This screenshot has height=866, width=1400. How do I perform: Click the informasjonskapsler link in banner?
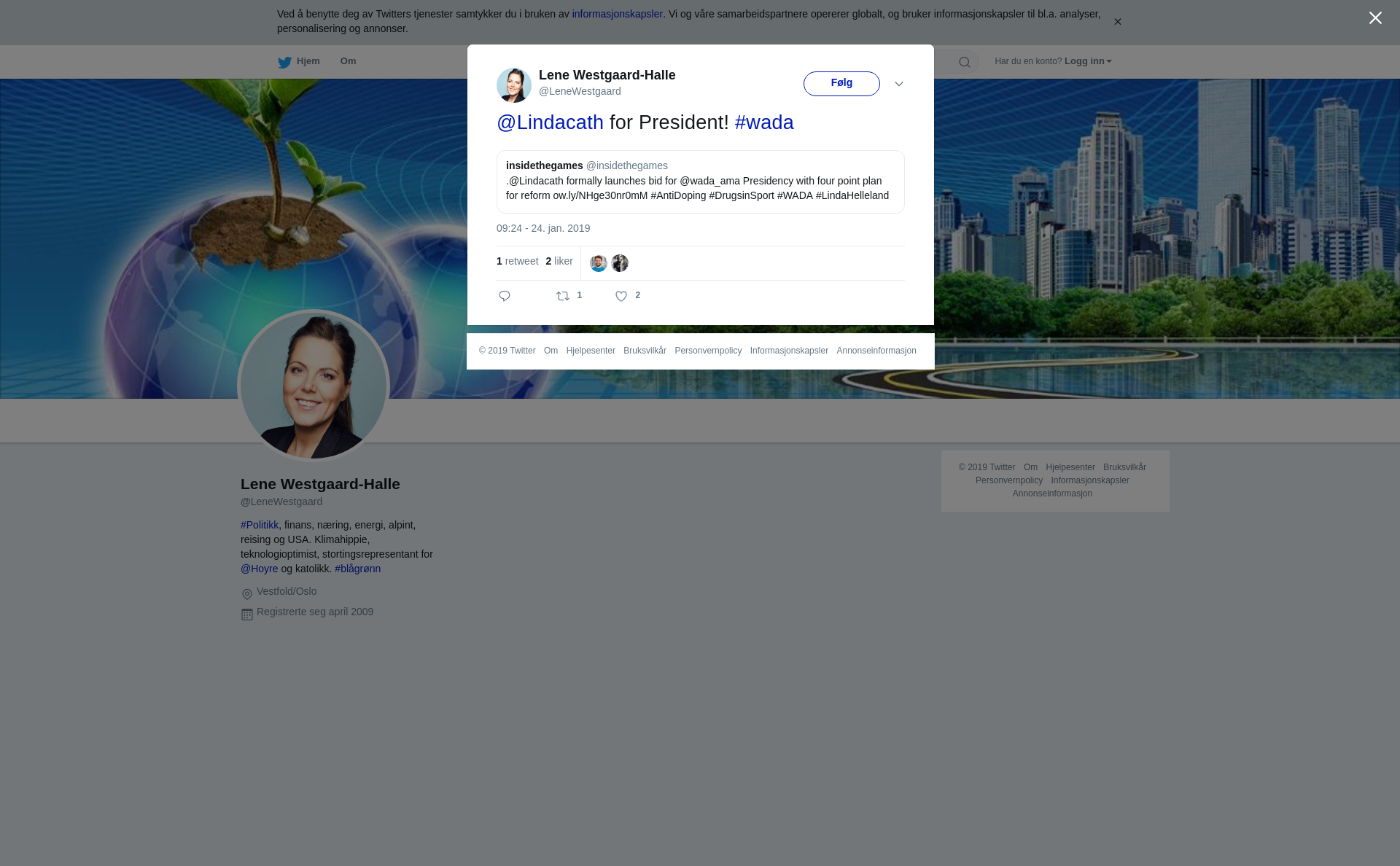617,14
